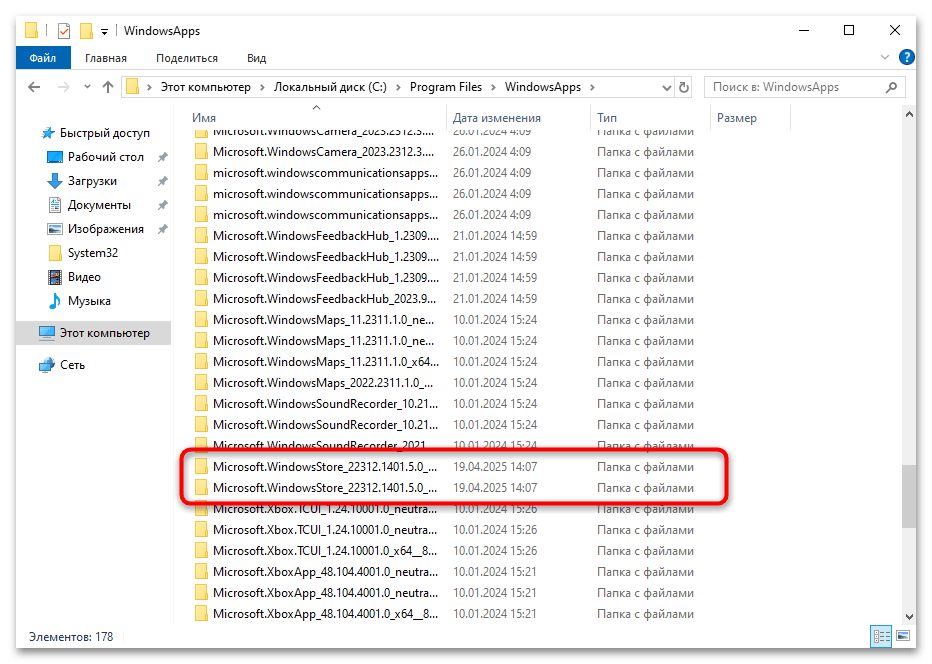Expand address bar history dropdown
Viewport: 932px width, 664px height.
pos(666,87)
